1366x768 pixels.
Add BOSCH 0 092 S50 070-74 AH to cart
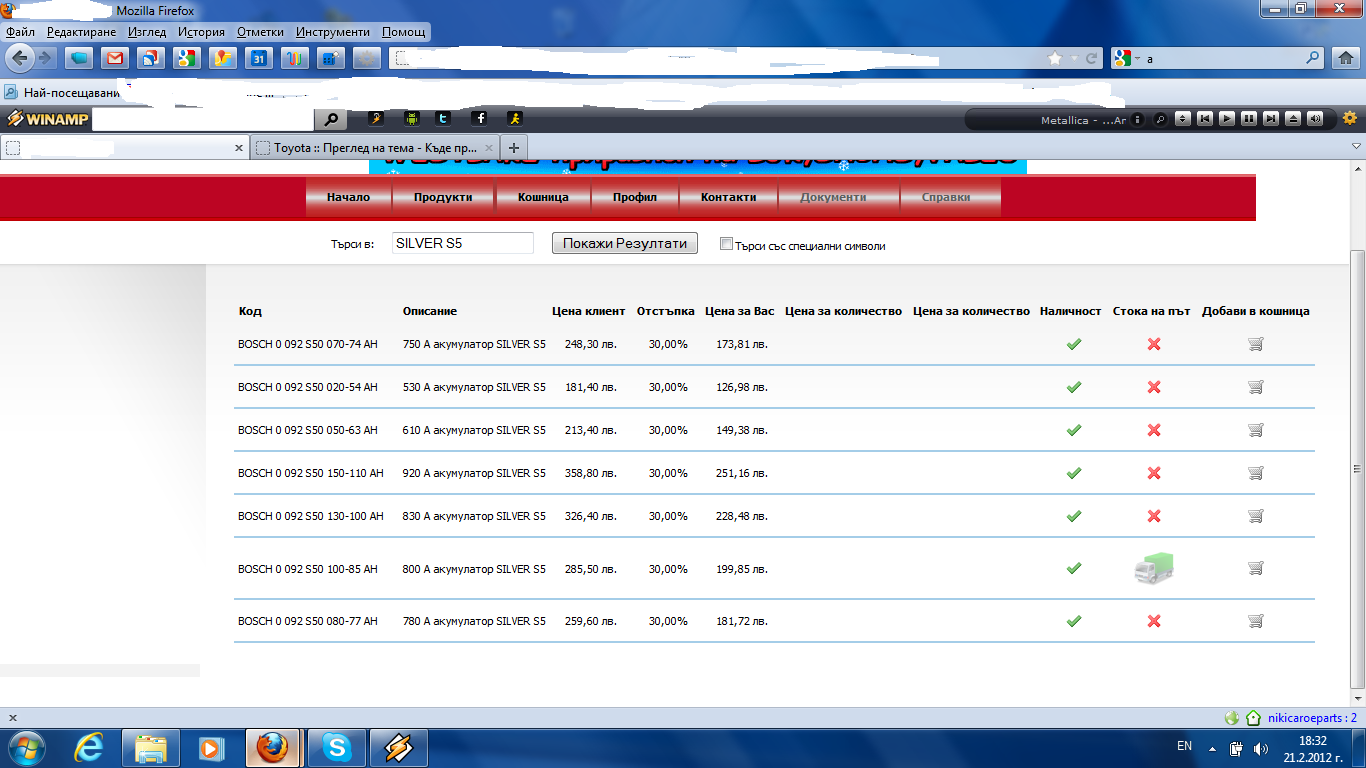1256,344
